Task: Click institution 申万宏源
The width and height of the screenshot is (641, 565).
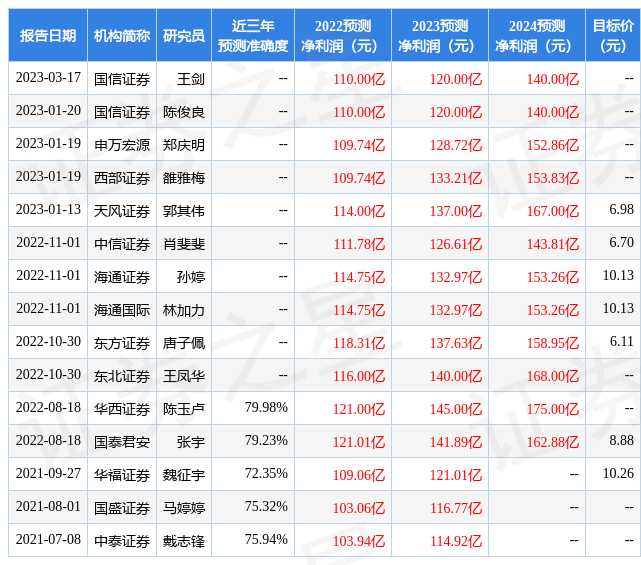Action: 122,145
